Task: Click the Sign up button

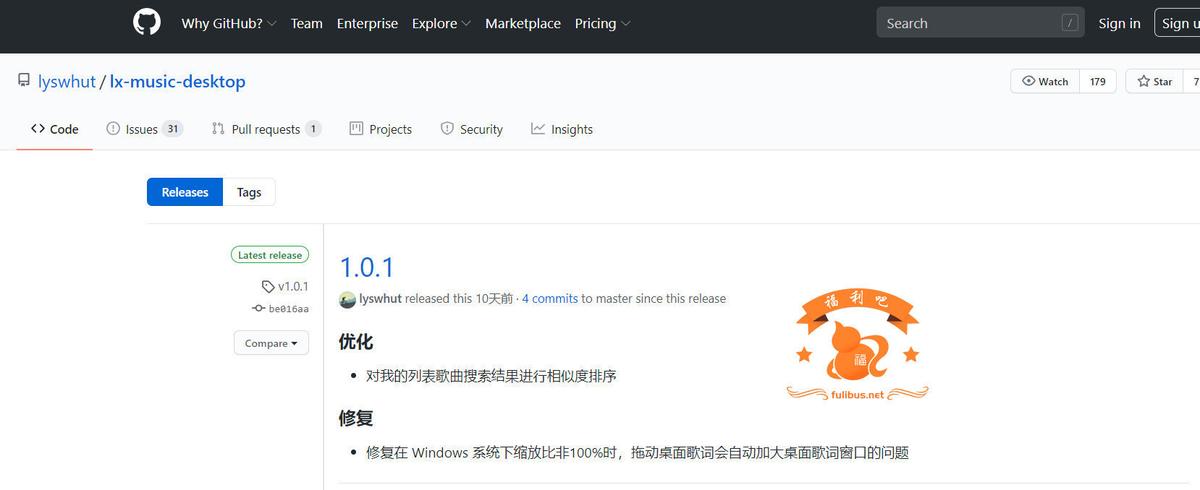Action: tap(1177, 23)
